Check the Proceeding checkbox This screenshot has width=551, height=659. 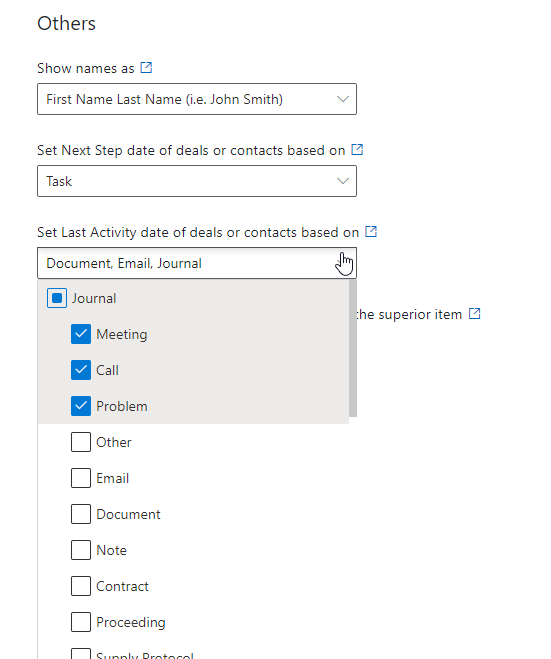[81, 622]
